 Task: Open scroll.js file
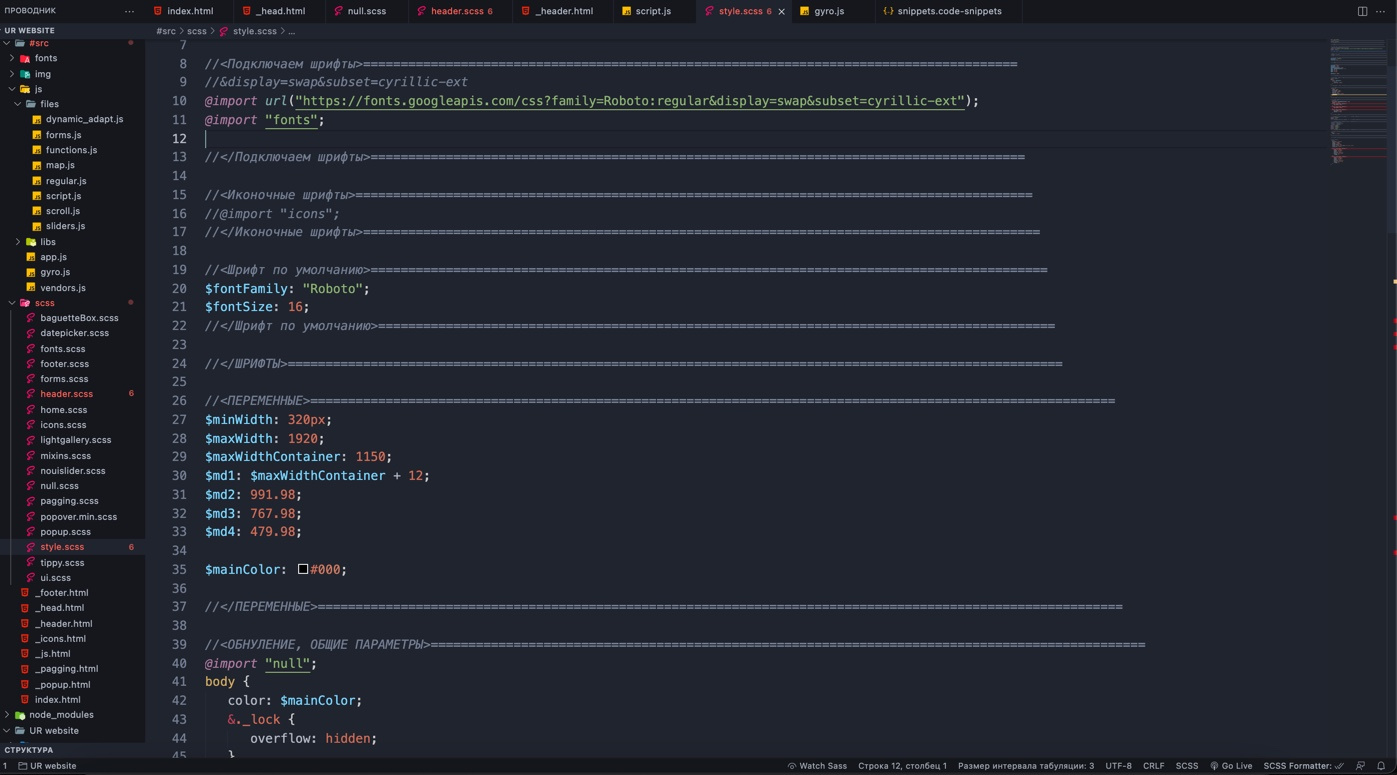coord(62,211)
